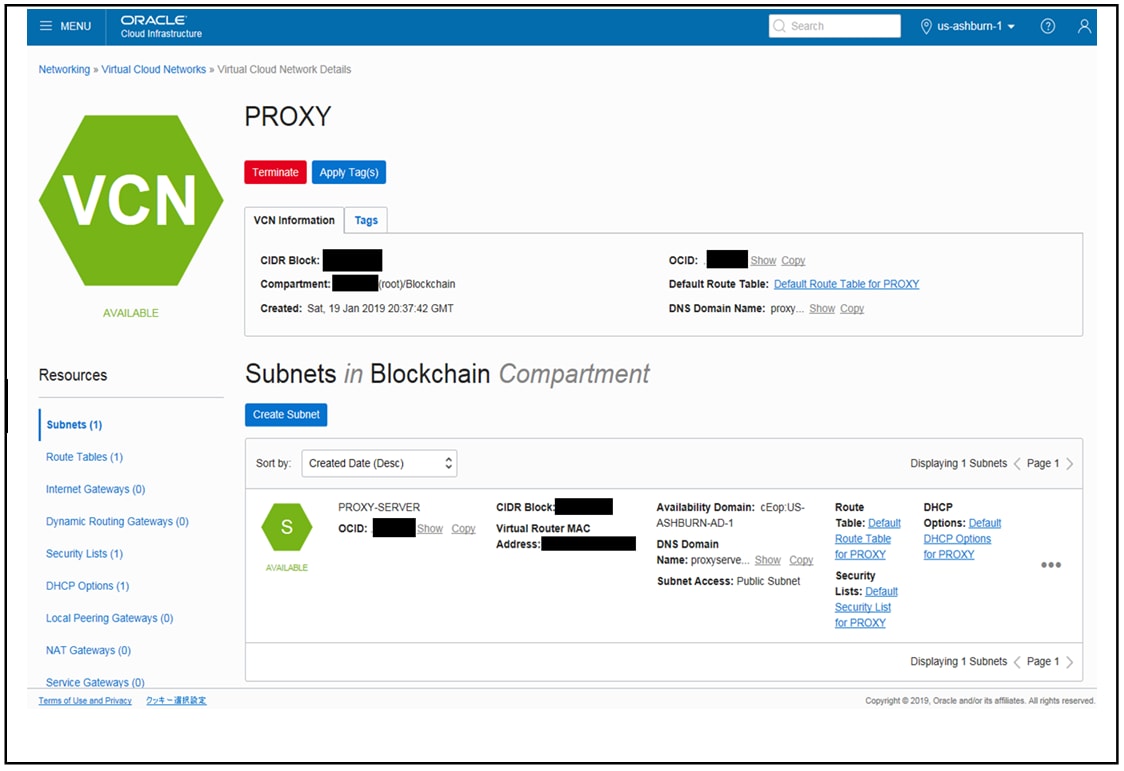Image resolution: width=1124 pixels, height=771 pixels.
Task: Select Route Tables (1) in Resources
Action: point(85,456)
